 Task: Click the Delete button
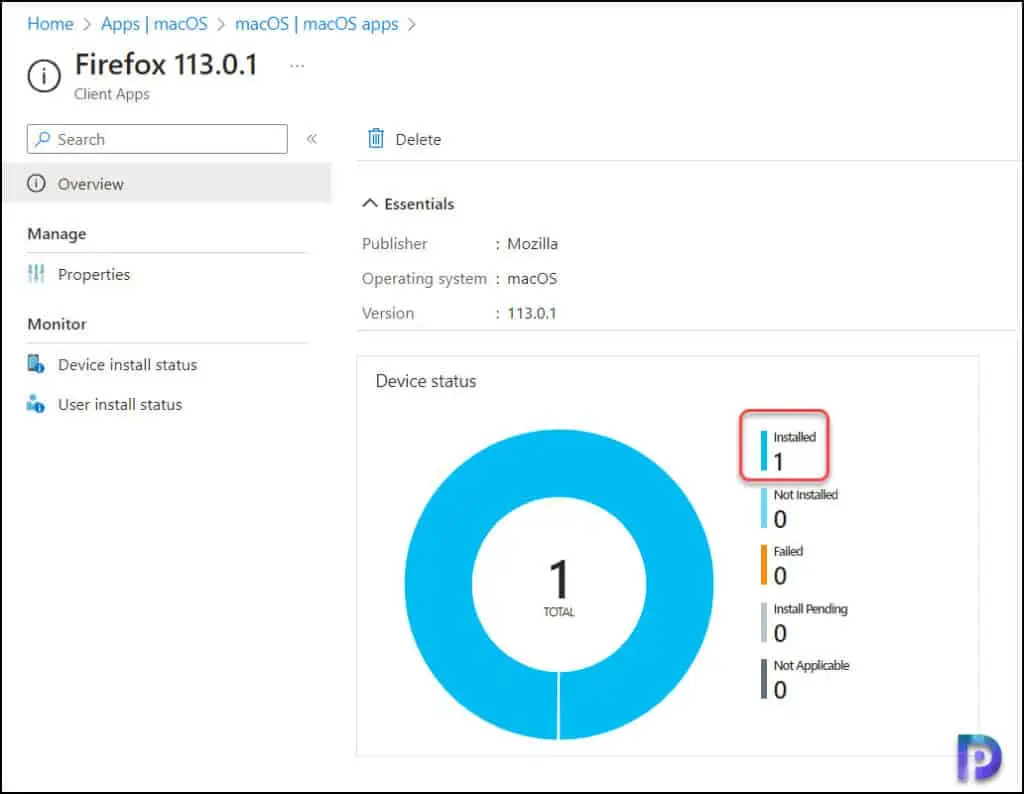[404, 139]
